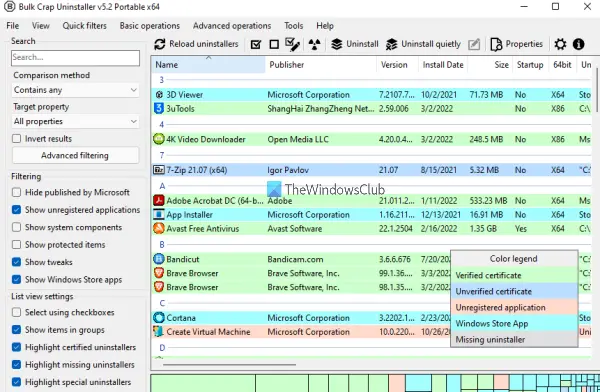The image size is (600, 392).
Task: Click the 4K Video Downloader icon
Action: [x=159, y=139]
